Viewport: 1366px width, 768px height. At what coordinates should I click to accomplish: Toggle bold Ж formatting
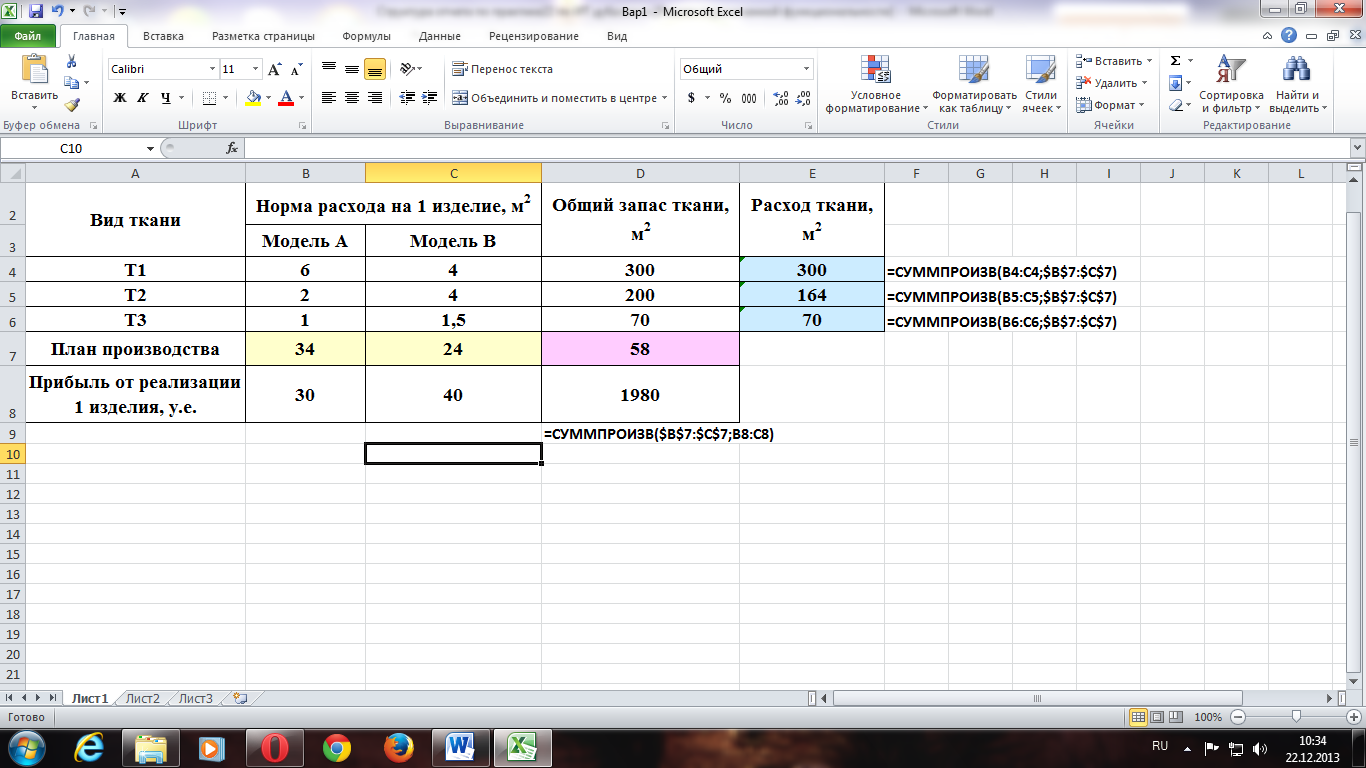[x=120, y=98]
